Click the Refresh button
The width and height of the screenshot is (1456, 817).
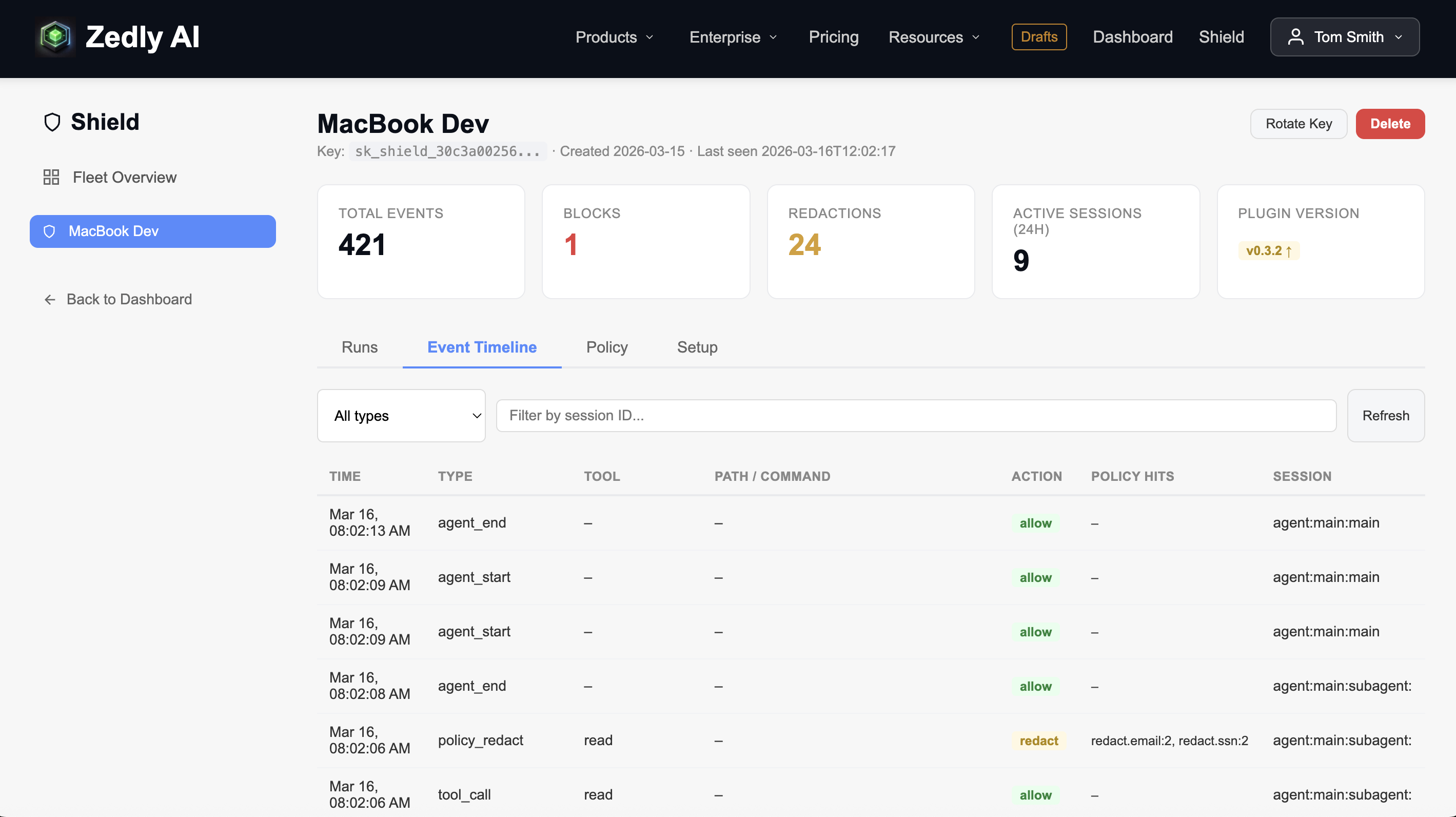pos(1385,416)
